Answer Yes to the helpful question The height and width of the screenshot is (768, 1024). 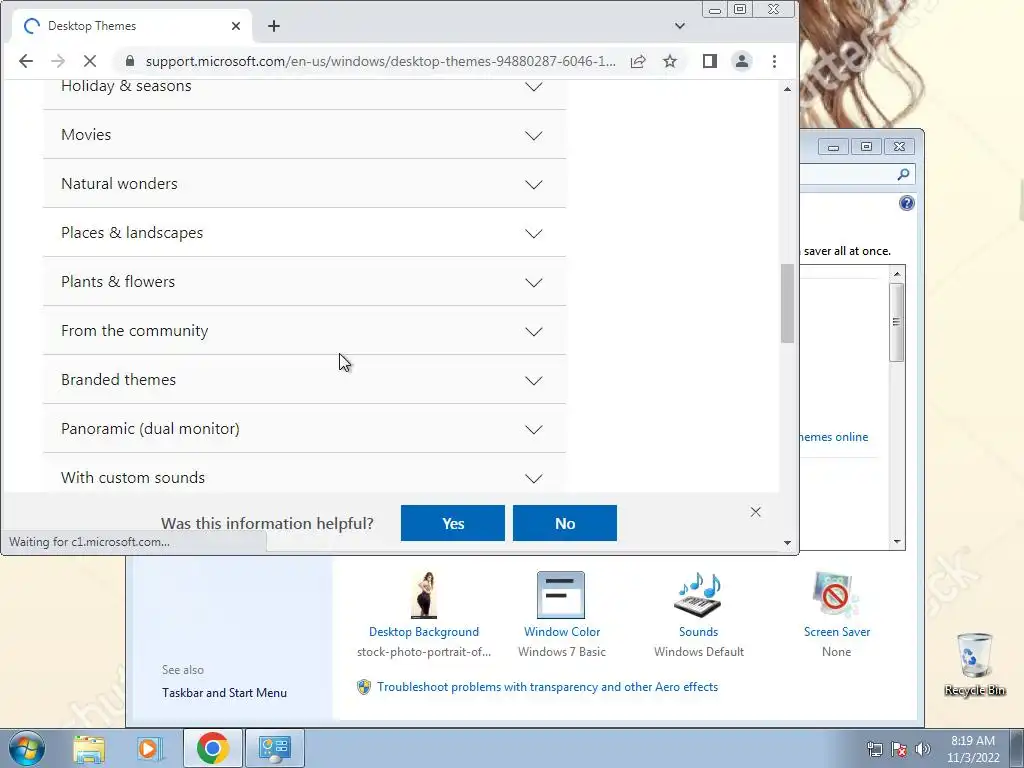[453, 523]
